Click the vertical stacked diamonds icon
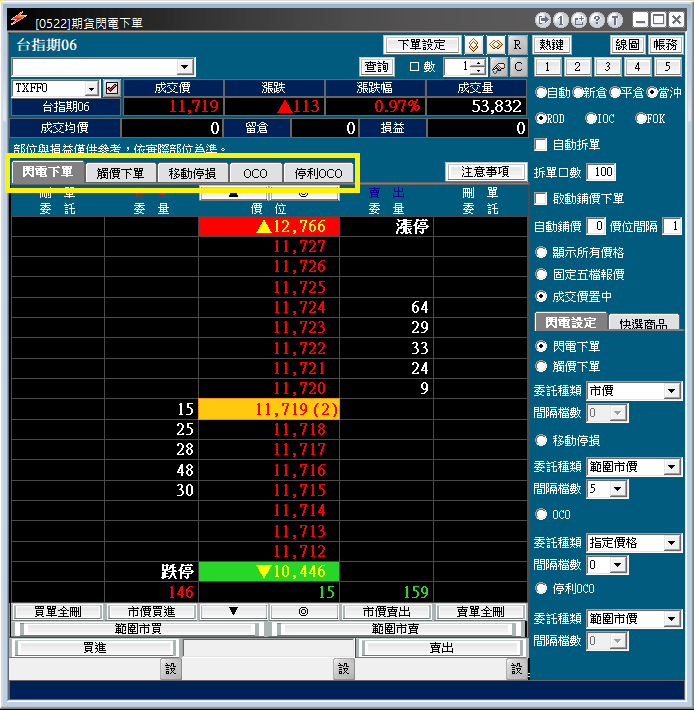This screenshot has height=710, width=694. pyautogui.click(x=473, y=45)
